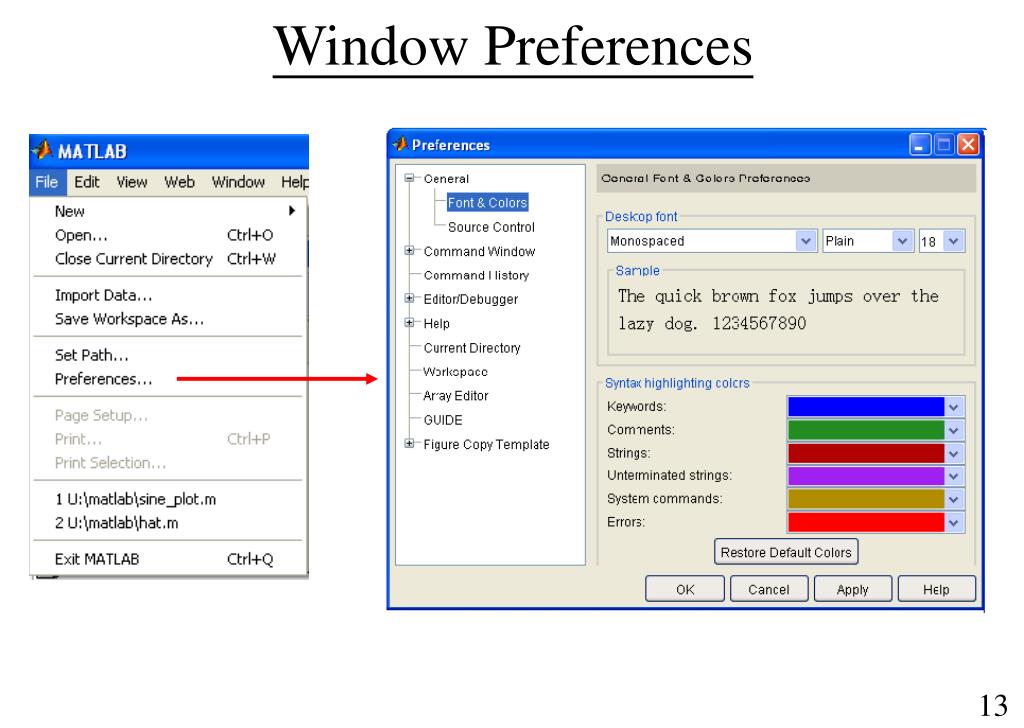The height and width of the screenshot is (728, 1024).
Task: Open the File menu
Action: tap(47, 182)
